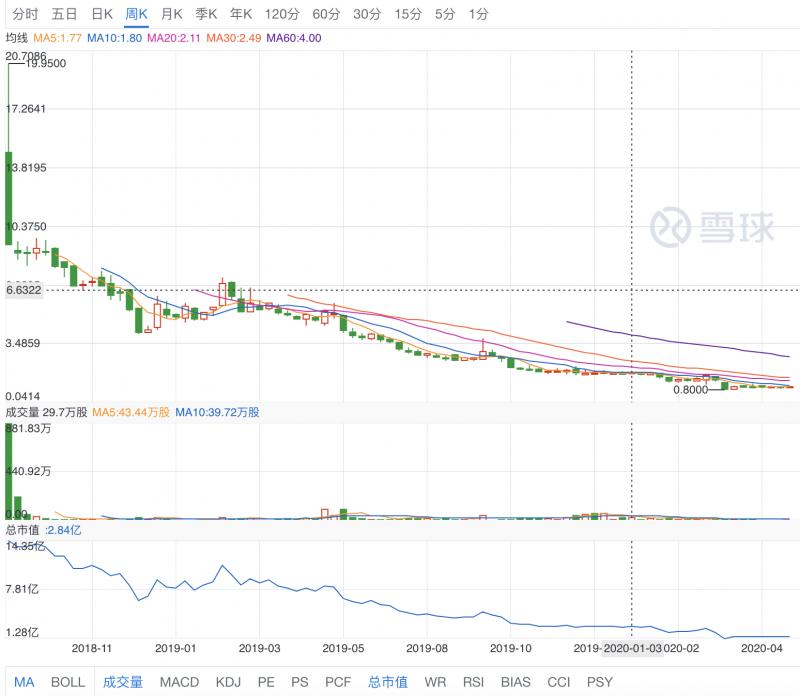Click the 成交量 29.7万股 label
This screenshot has width=800, height=696.
[46, 412]
